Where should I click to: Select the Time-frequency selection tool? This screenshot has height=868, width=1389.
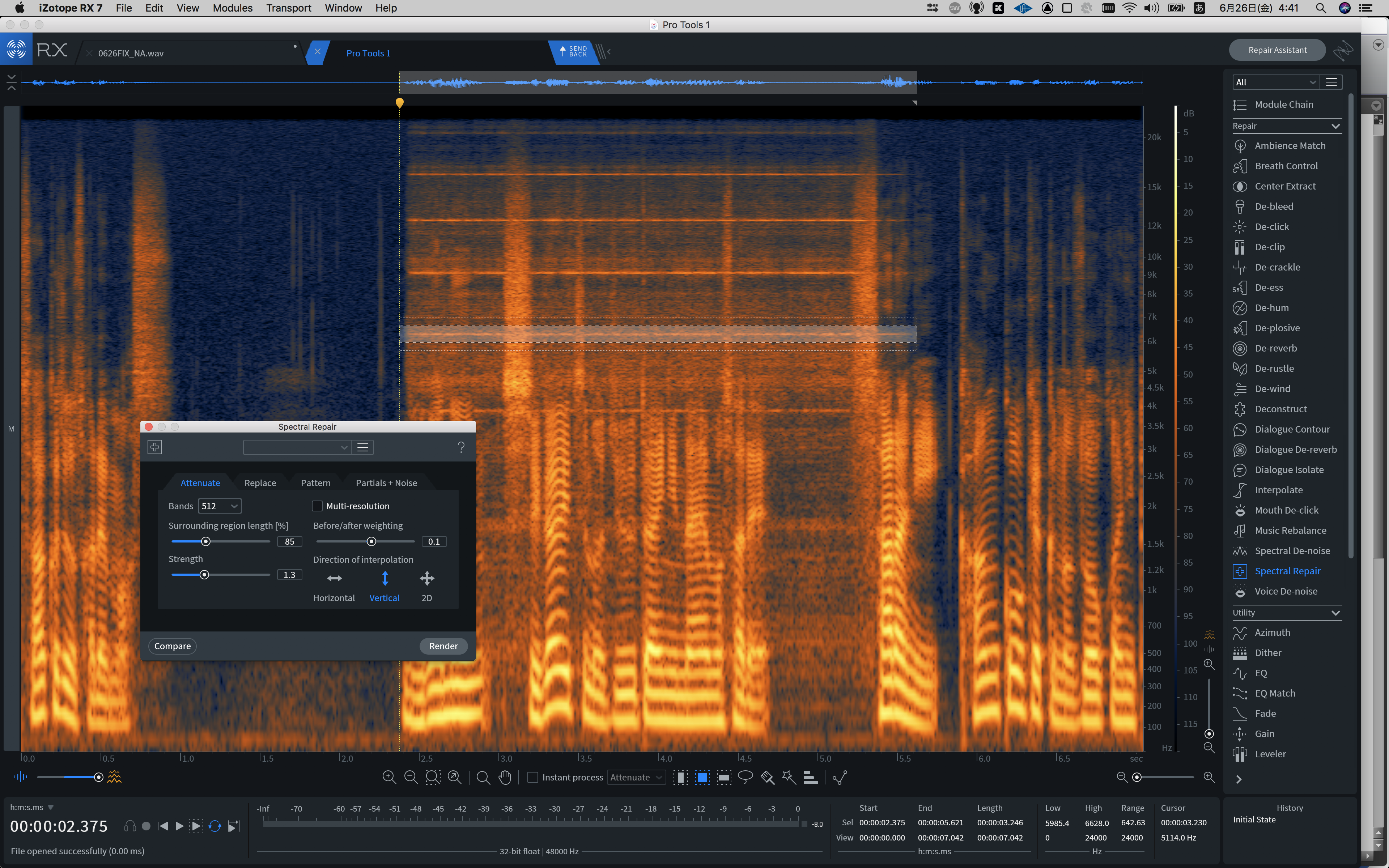click(702, 777)
